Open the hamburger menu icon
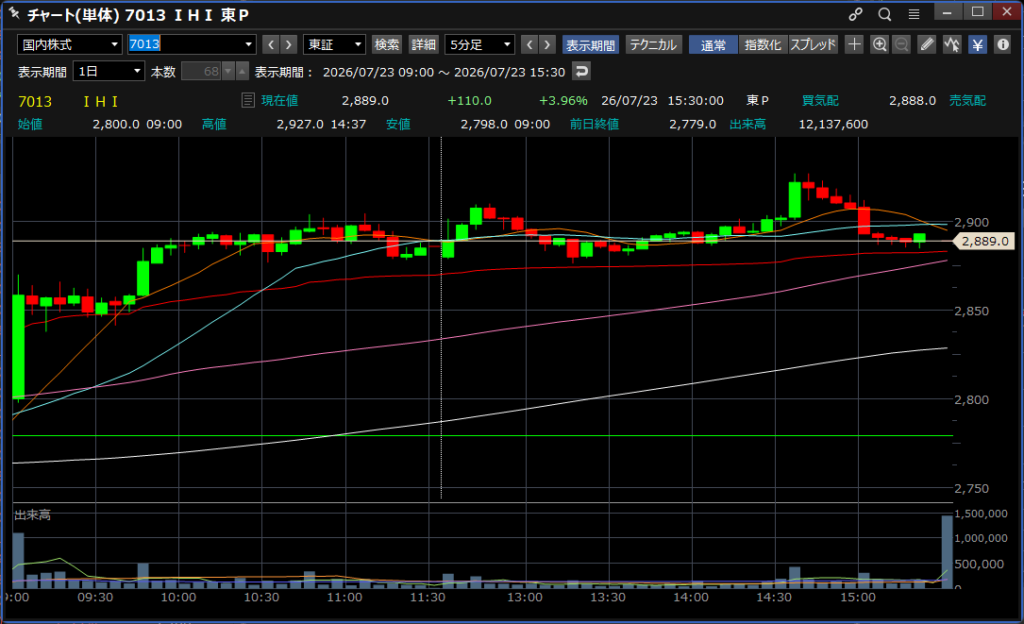 pyautogui.click(x=914, y=14)
